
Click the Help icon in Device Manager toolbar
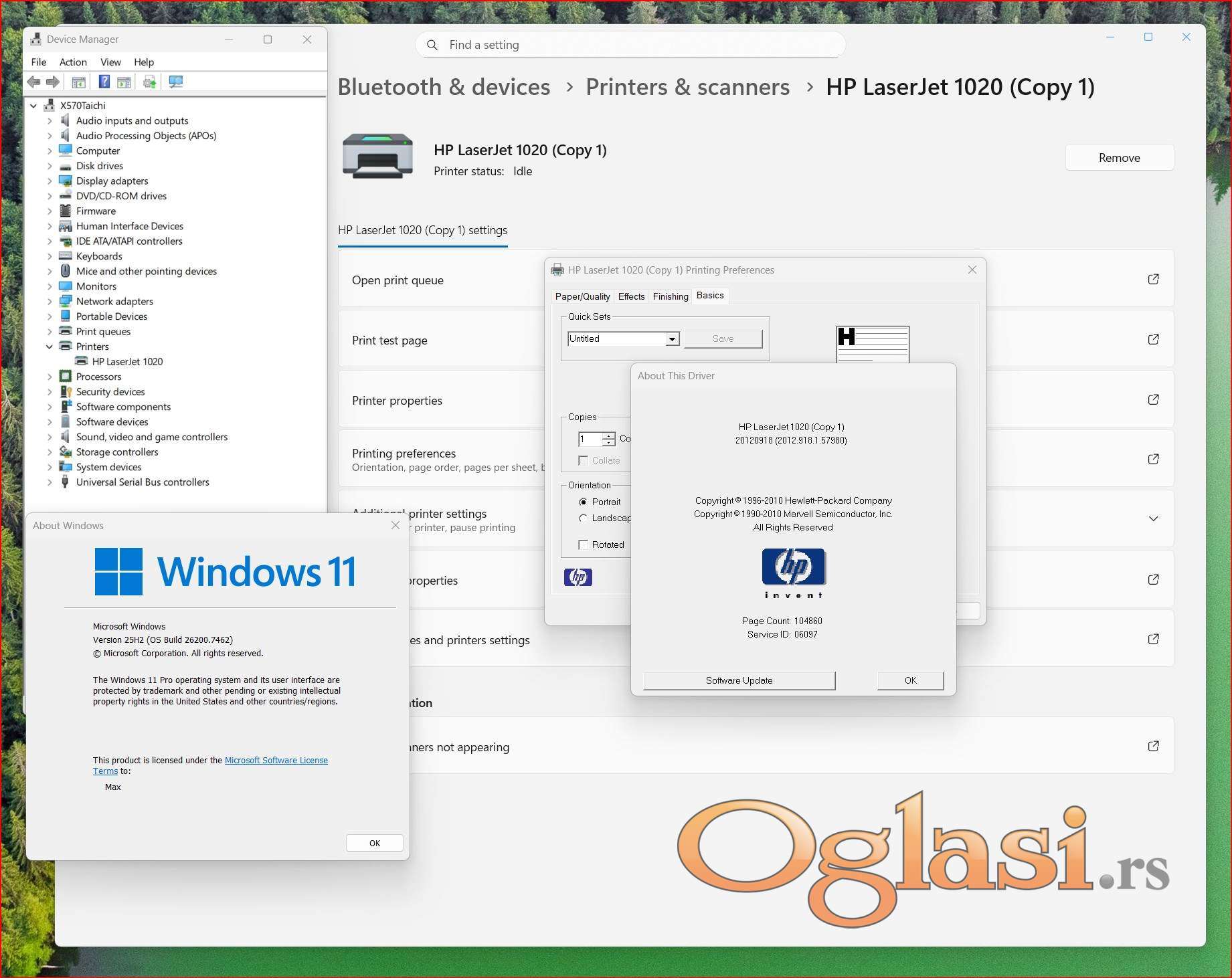click(x=104, y=82)
